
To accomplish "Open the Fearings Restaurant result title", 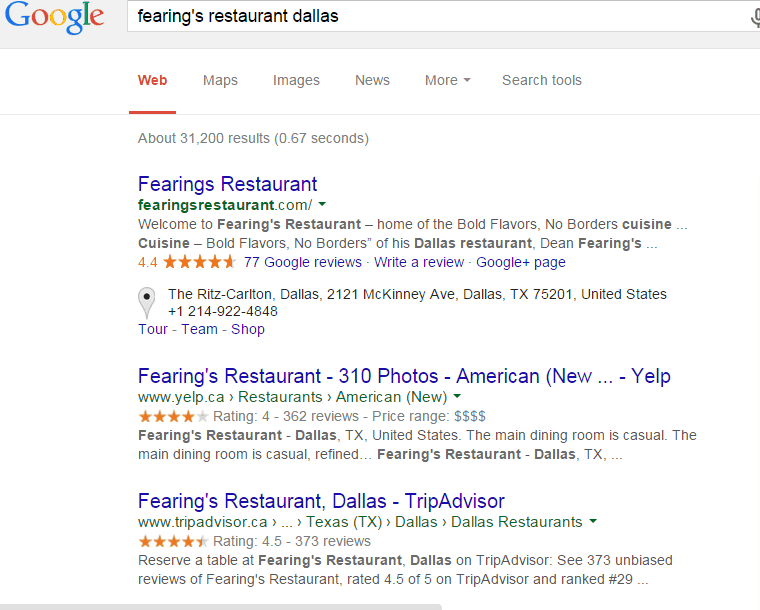I will 227,184.
